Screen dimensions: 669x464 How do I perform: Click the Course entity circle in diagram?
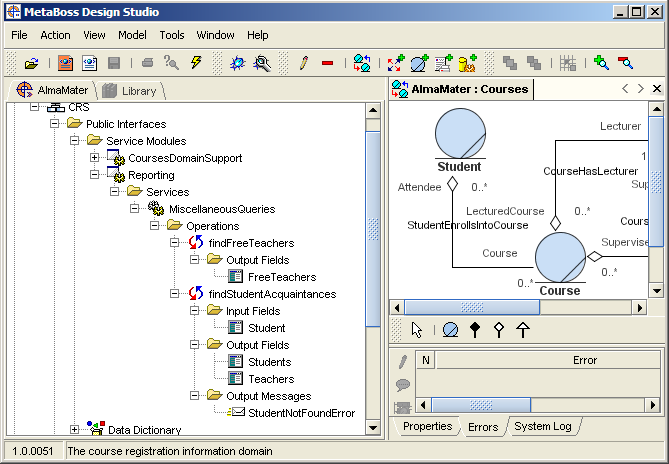(x=560, y=257)
